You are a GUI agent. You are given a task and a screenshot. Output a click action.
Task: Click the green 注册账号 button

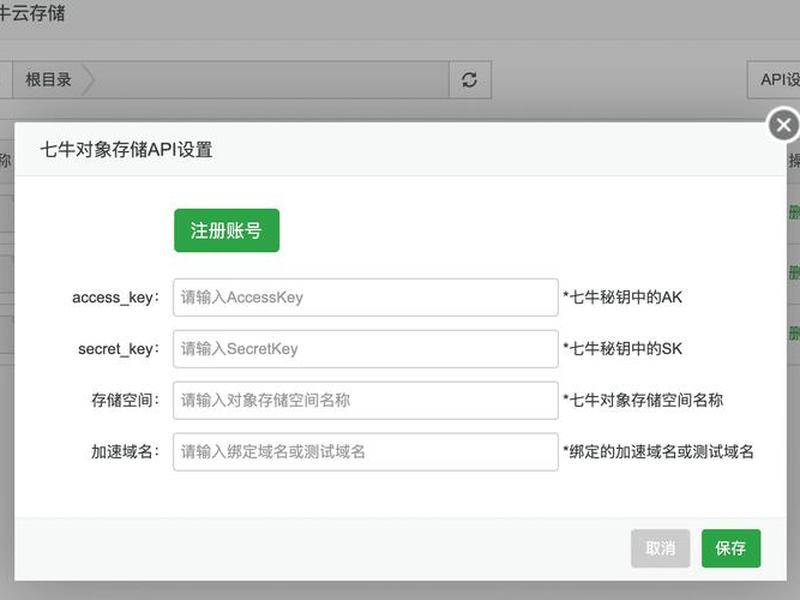[x=227, y=230]
